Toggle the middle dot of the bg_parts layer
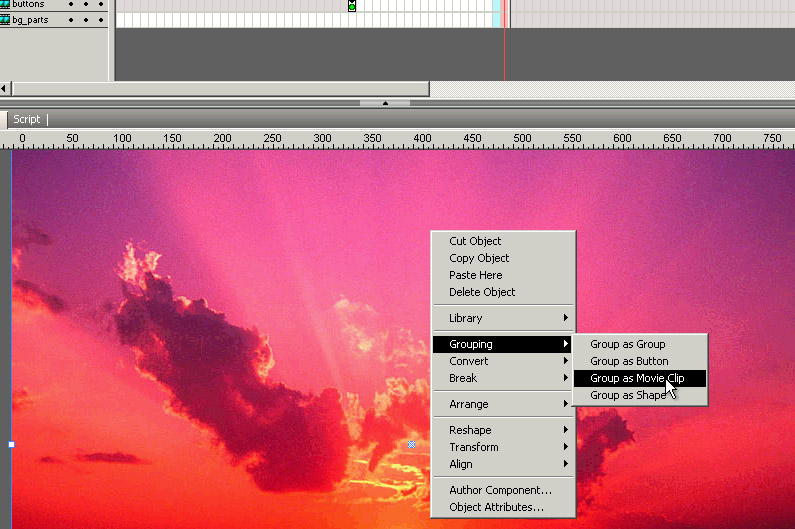The width and height of the screenshot is (795, 529). [86, 20]
